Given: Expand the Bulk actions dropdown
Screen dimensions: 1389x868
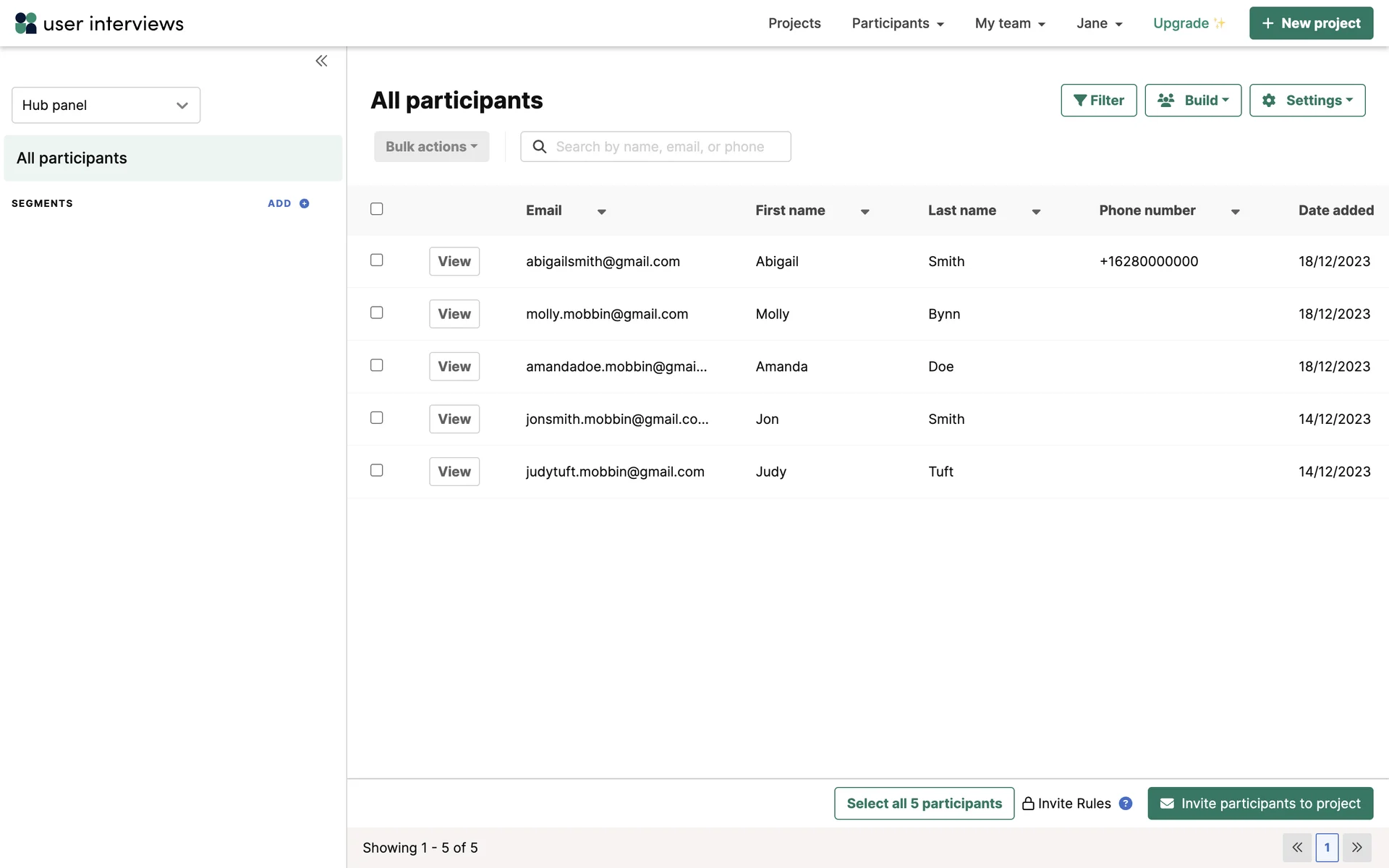Looking at the screenshot, I should click(431, 147).
